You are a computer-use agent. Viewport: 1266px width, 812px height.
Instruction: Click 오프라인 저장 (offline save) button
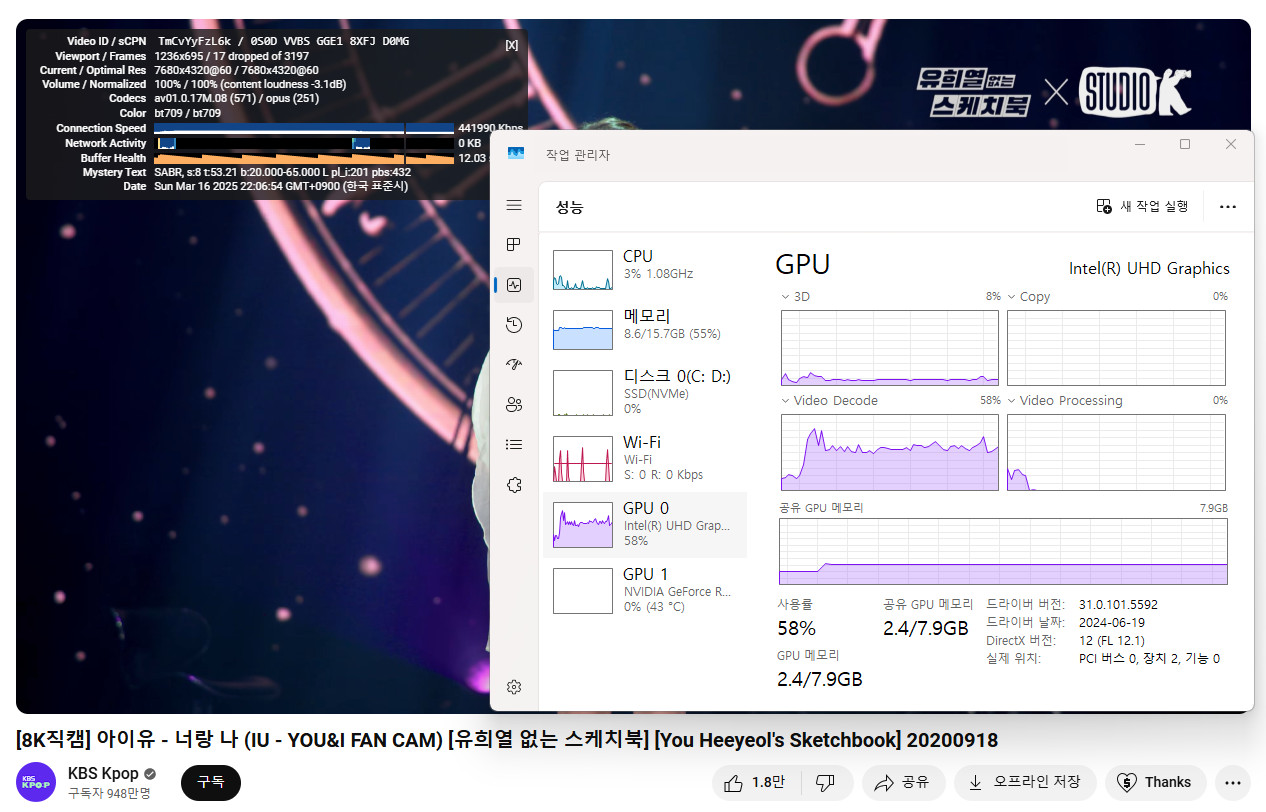tap(1025, 782)
